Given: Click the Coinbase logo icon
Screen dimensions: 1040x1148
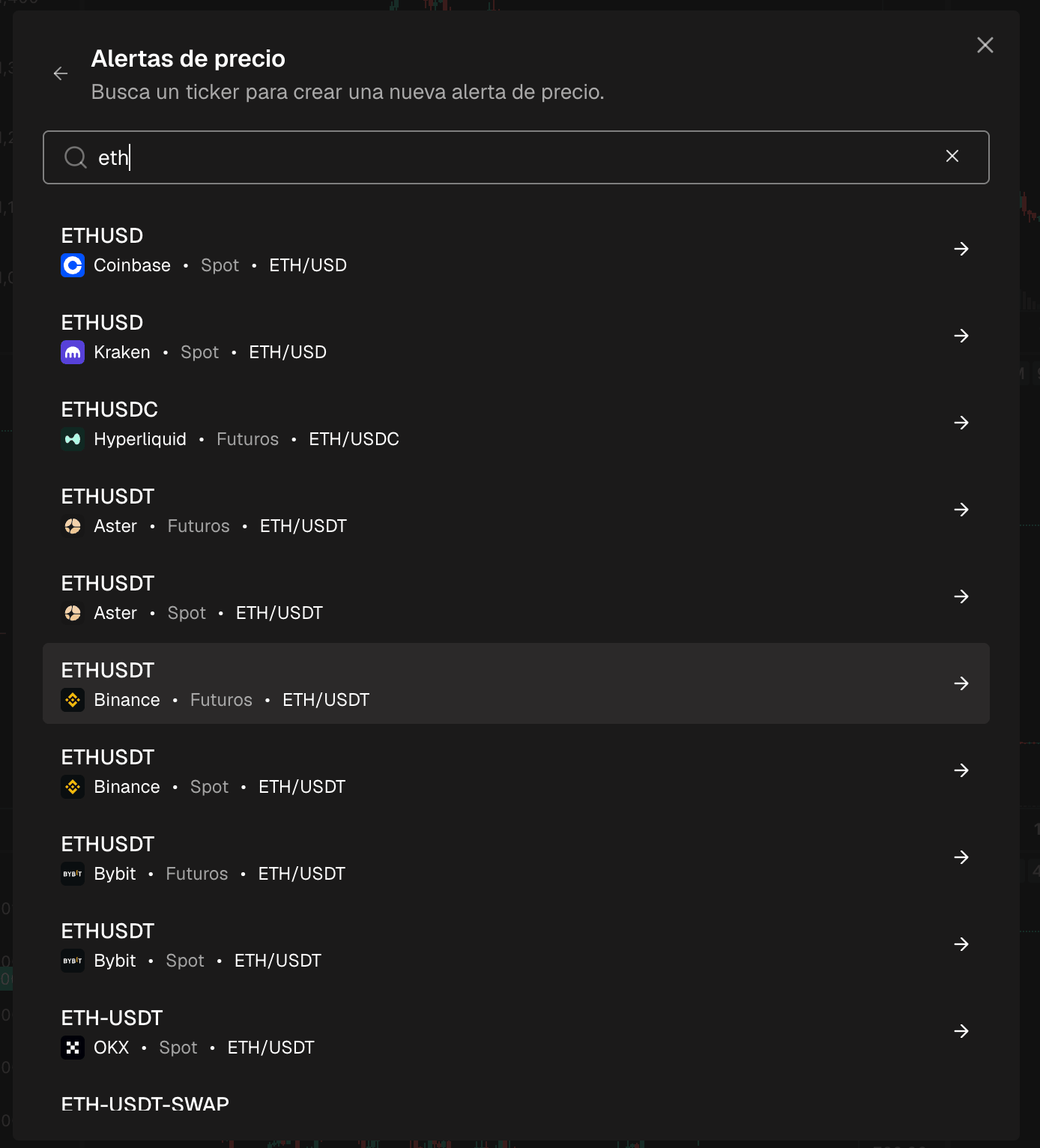Looking at the screenshot, I should pos(73,265).
